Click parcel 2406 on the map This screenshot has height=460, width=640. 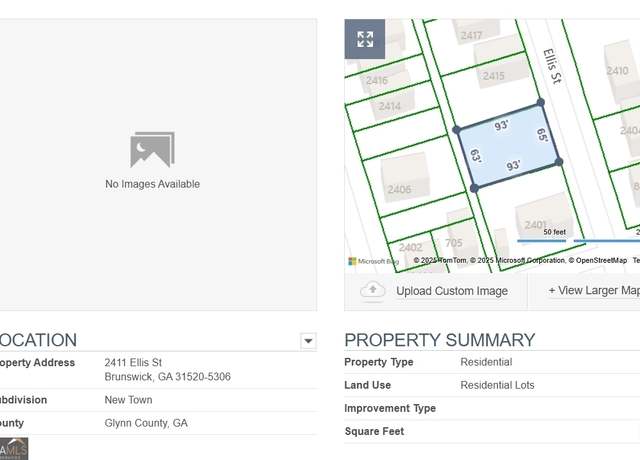[400, 189]
